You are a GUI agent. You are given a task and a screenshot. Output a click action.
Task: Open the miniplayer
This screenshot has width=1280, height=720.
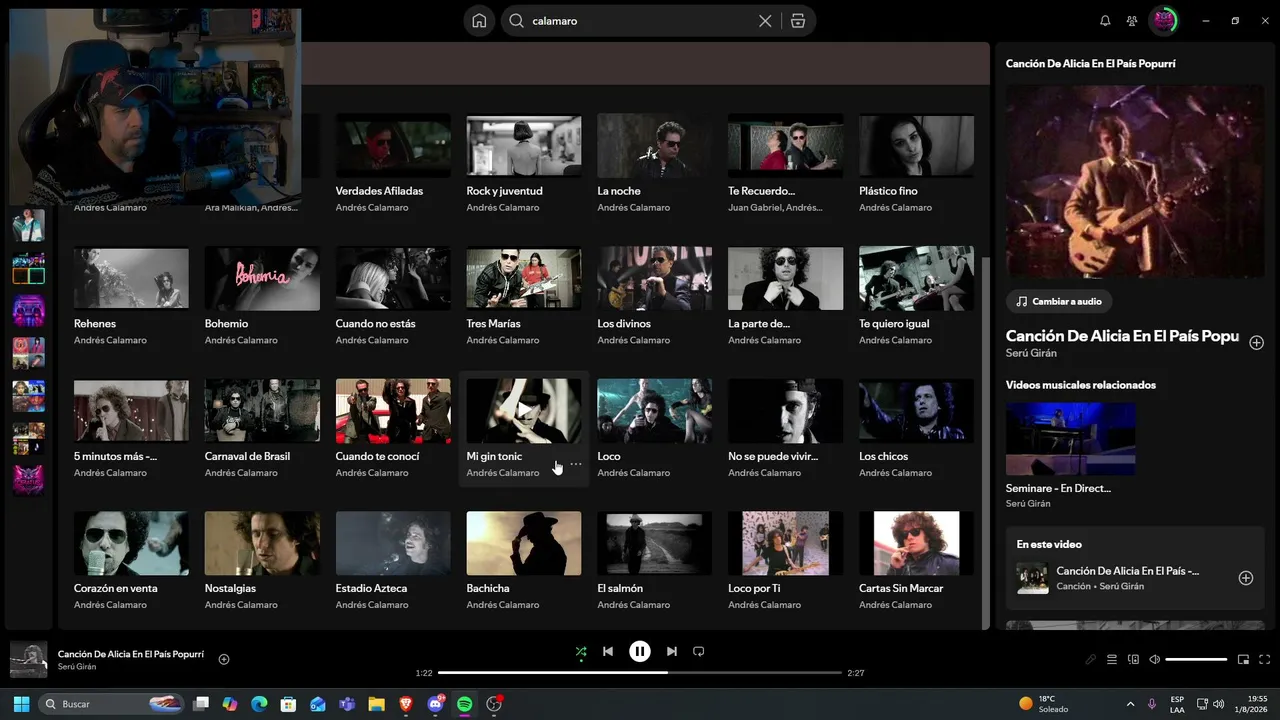[1244, 660]
